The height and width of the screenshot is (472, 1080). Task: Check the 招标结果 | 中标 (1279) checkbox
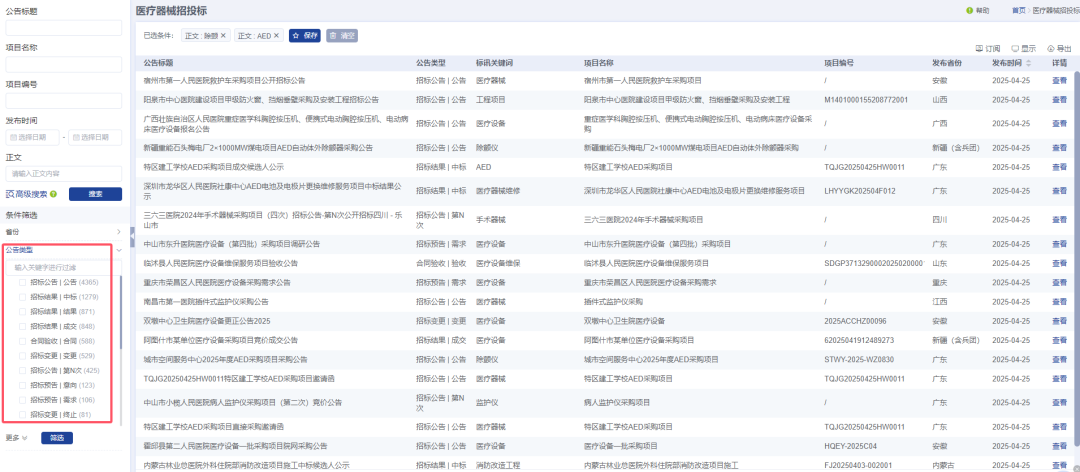pyautogui.click(x=23, y=297)
